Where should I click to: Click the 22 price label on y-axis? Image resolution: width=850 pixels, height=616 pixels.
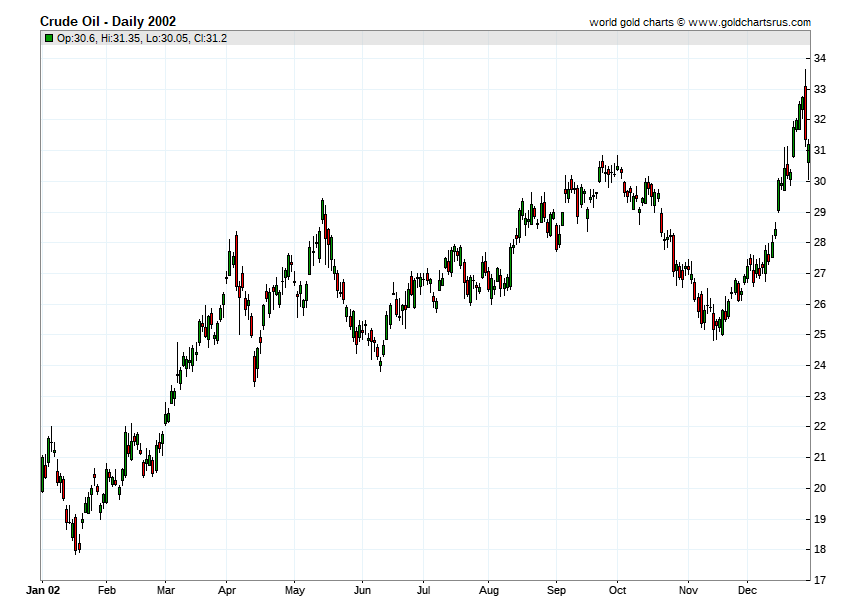[820, 426]
